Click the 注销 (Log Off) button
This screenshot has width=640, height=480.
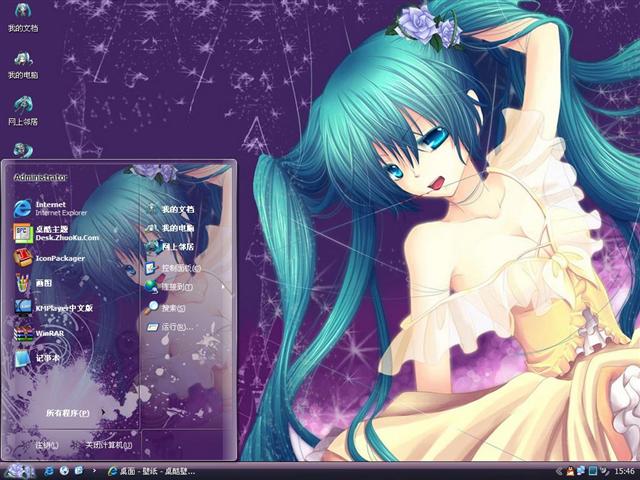pos(45,444)
